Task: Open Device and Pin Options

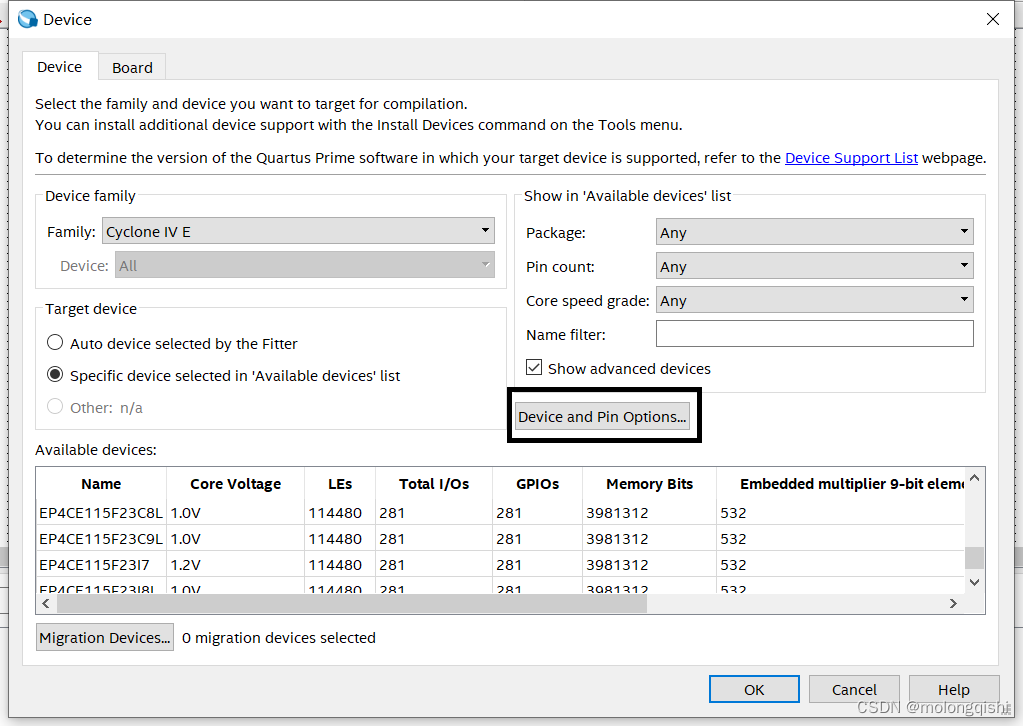Action: 602,416
